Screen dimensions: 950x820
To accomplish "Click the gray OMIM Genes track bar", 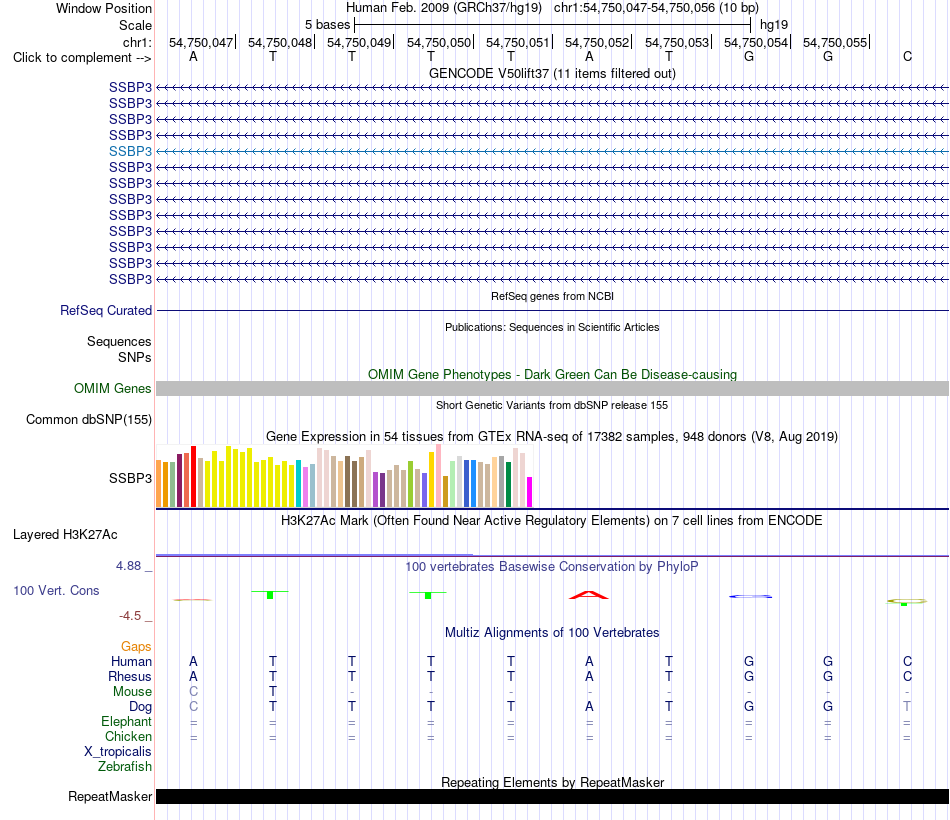I will [552, 388].
